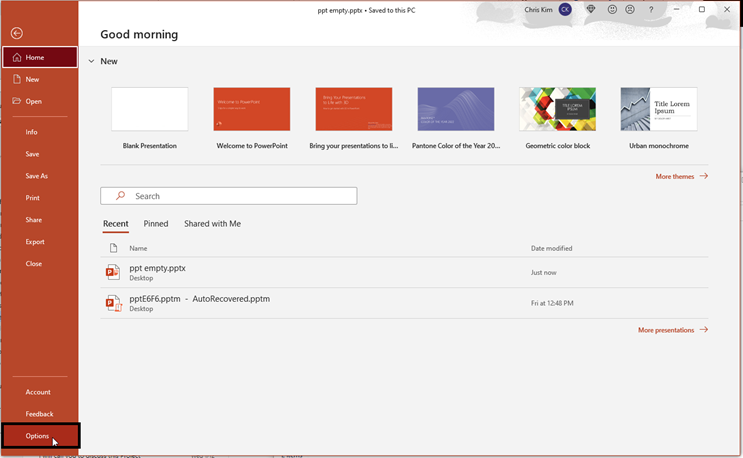743x458 pixels.
Task: Open the Account page
Action: pyautogui.click(x=40, y=392)
